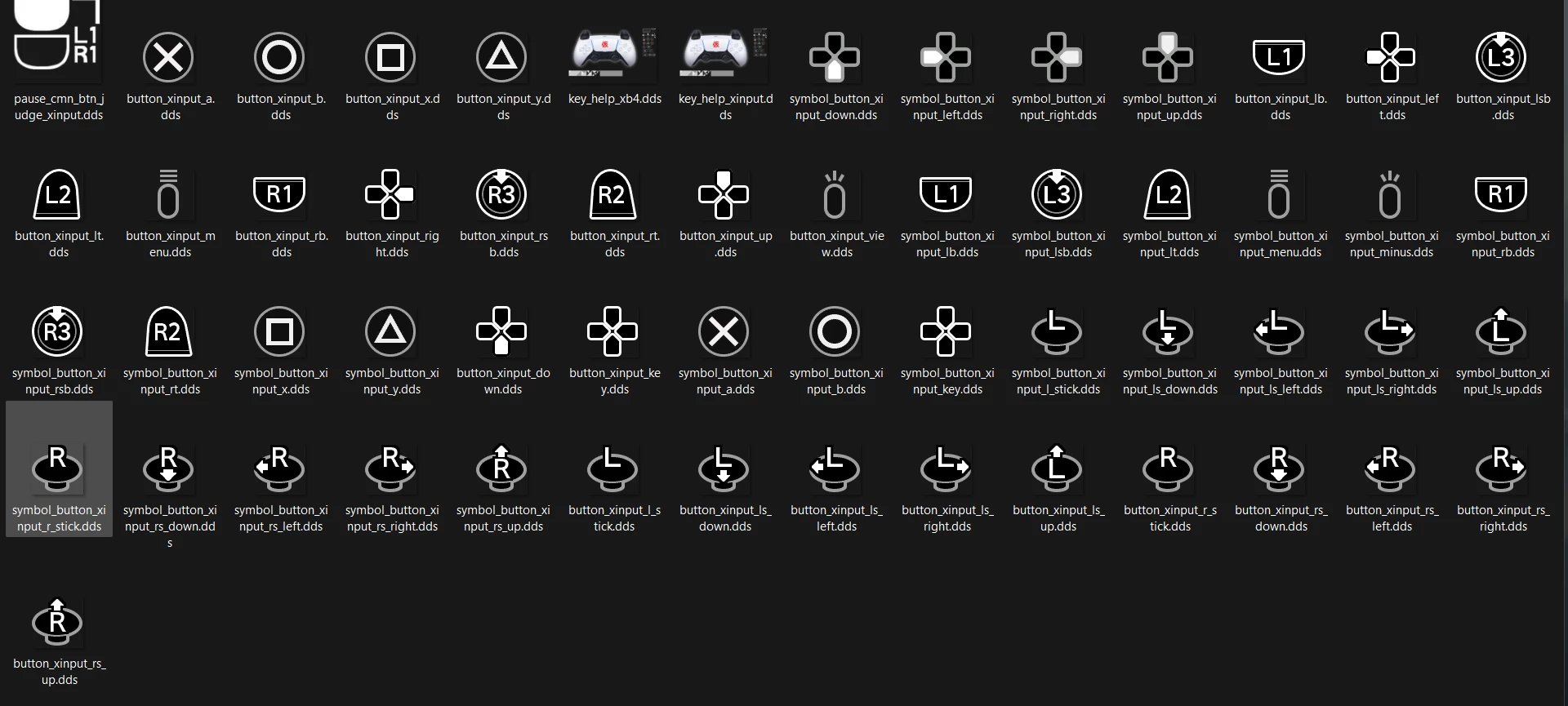Click the file name symbol_button_xinput_ls_right.dds
1568x706 pixels.
coord(1392,381)
